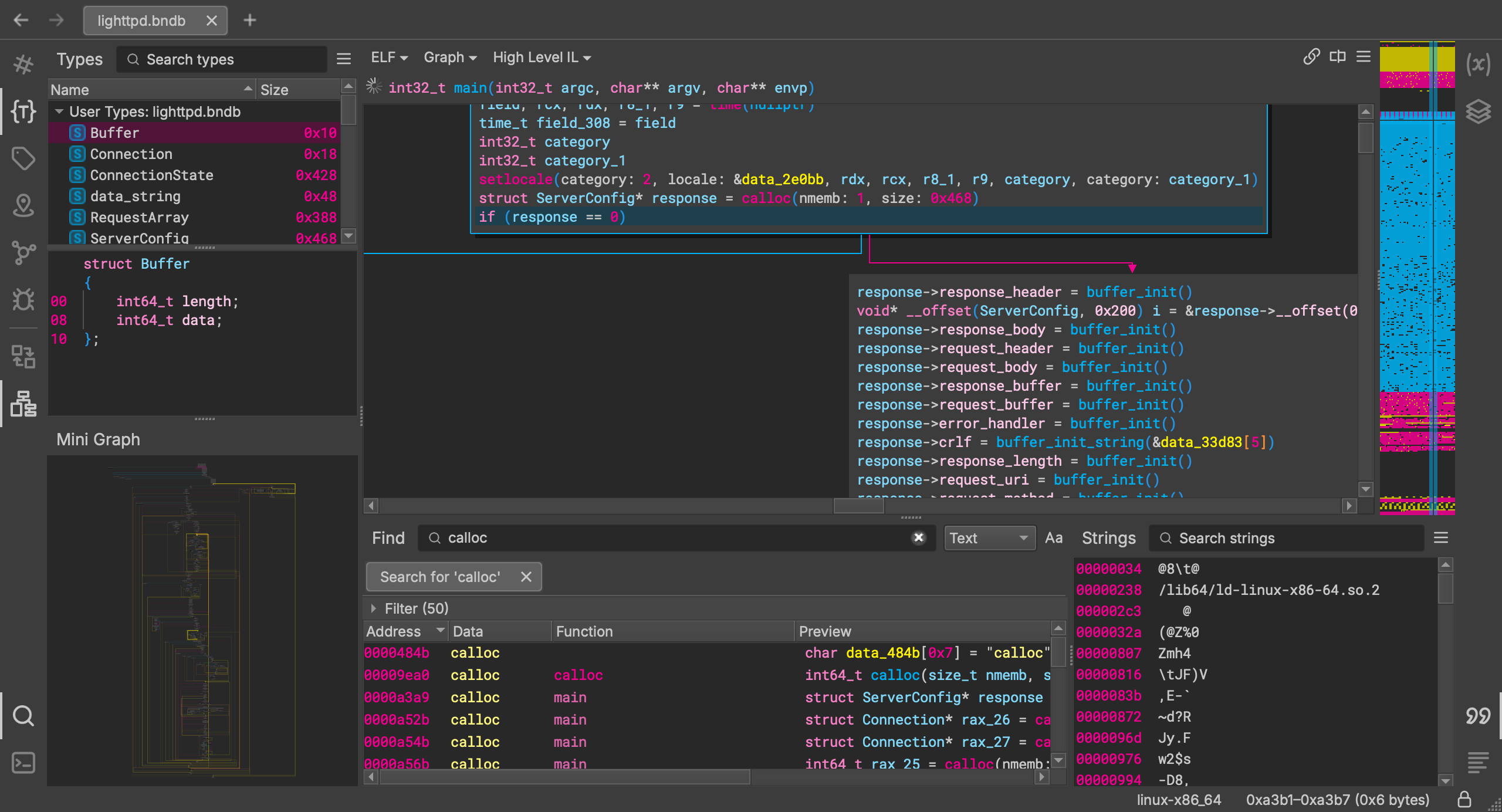Switch to the lighttpd.bndb tab

pyautogui.click(x=141, y=21)
